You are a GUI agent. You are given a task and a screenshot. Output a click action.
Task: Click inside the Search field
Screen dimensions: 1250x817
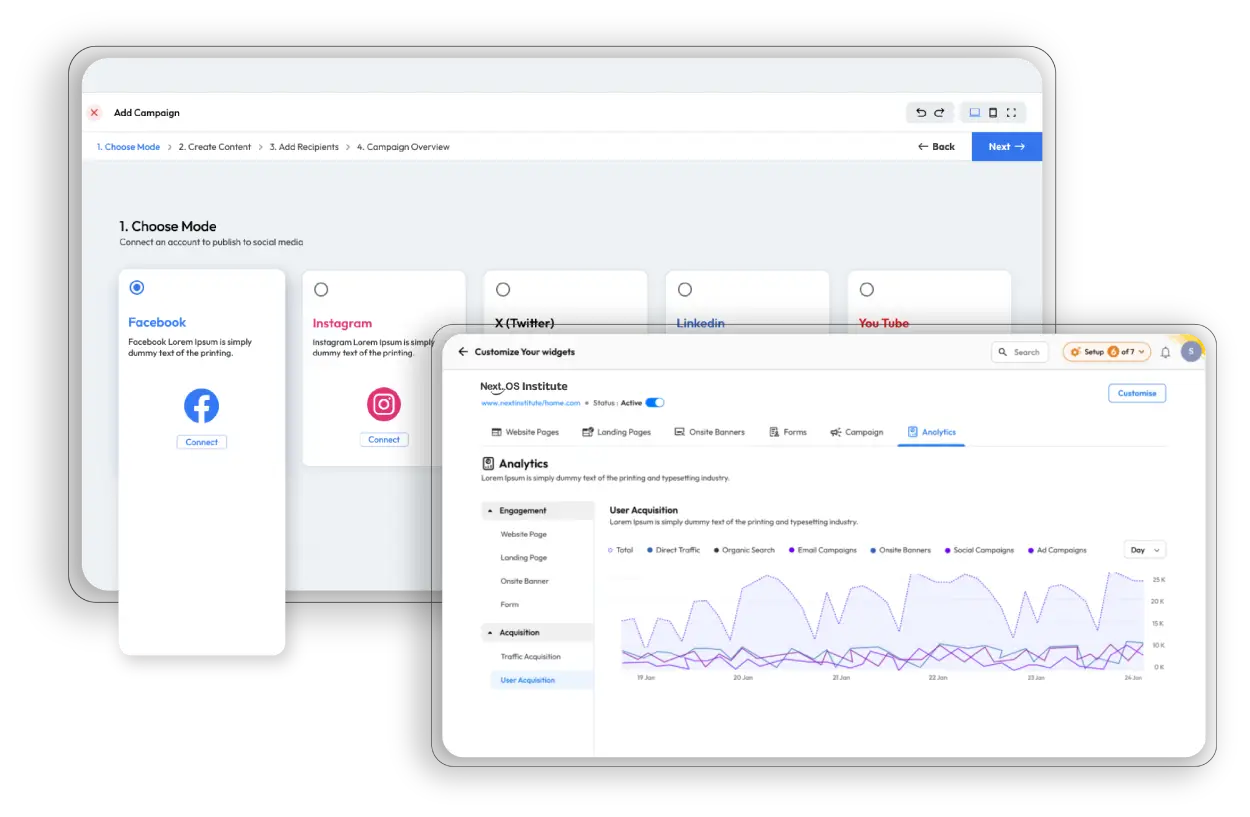pyautogui.click(x=1019, y=351)
